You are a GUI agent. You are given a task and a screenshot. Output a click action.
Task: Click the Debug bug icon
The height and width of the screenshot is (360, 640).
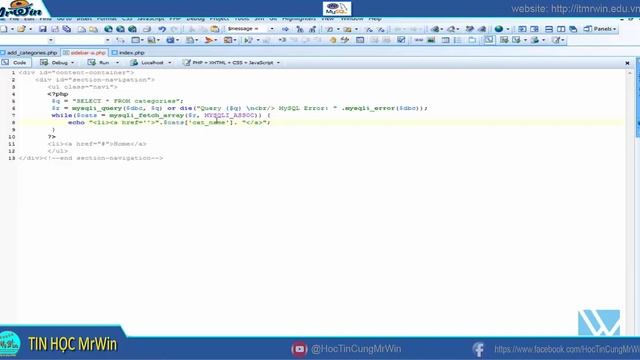(44, 62)
